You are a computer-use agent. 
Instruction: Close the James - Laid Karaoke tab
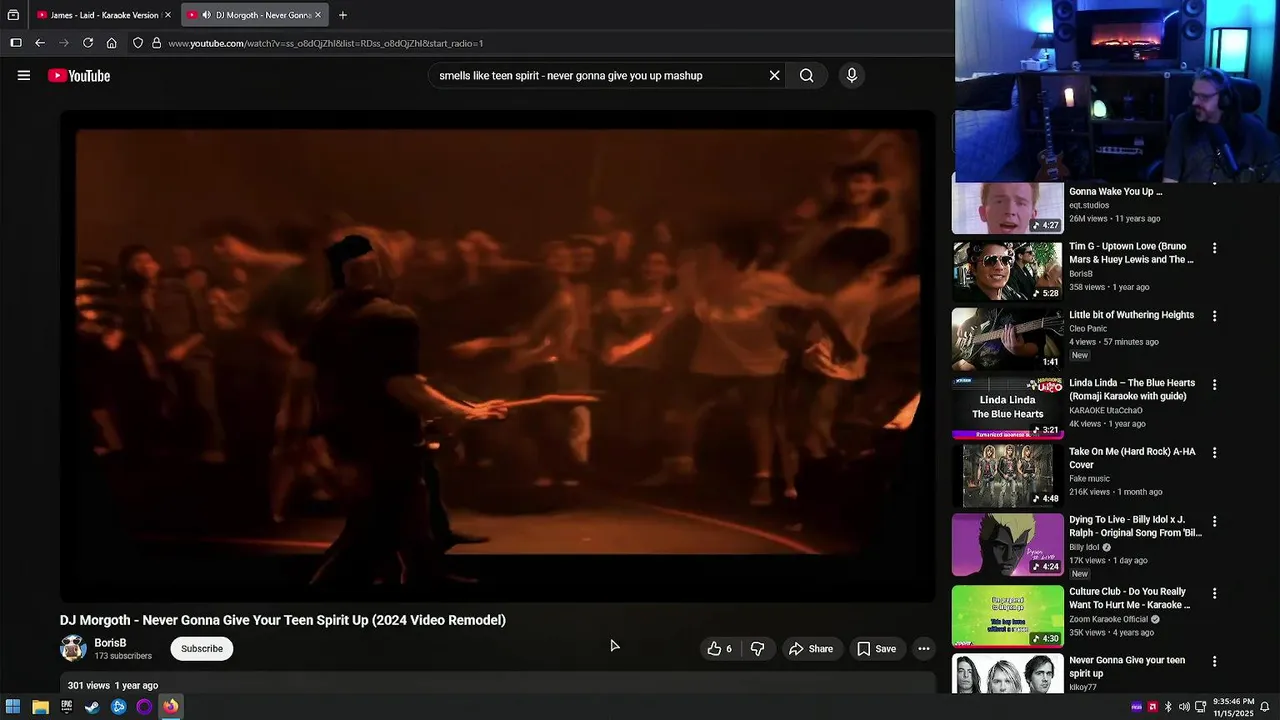click(168, 15)
